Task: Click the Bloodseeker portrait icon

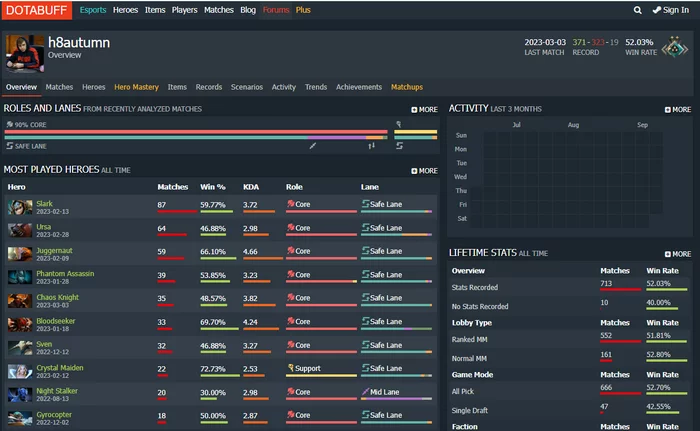Action: tap(20, 325)
